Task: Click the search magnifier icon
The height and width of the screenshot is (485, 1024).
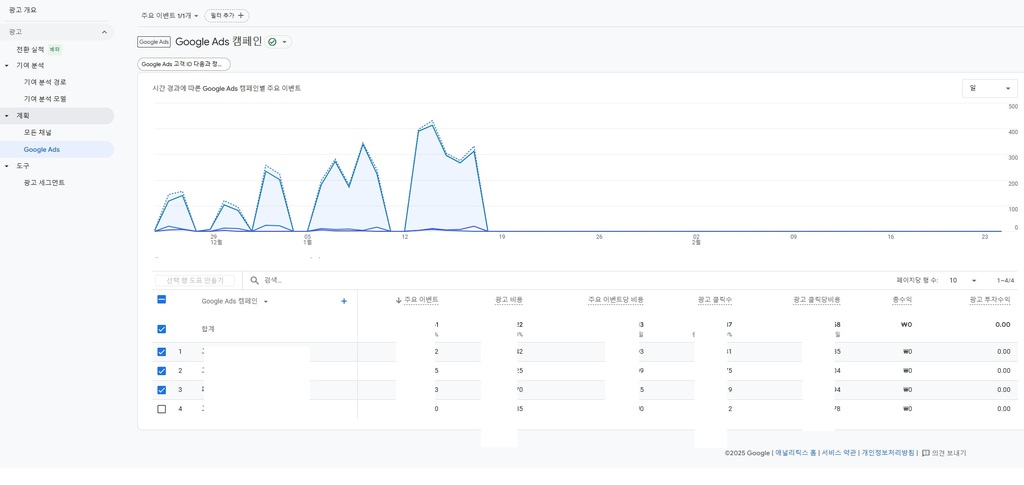Action: 255,280
